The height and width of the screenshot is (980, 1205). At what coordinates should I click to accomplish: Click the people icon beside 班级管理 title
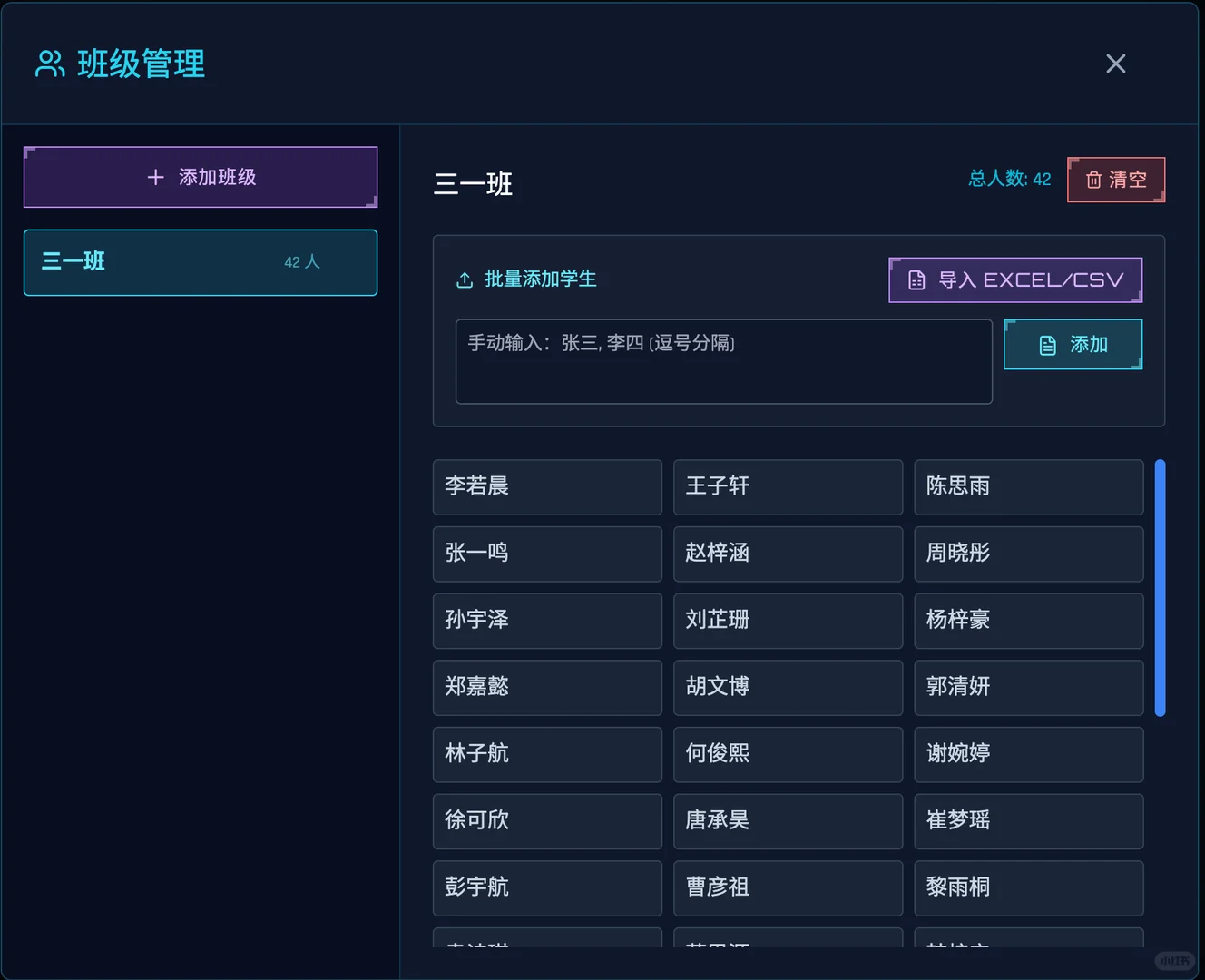tap(48, 64)
